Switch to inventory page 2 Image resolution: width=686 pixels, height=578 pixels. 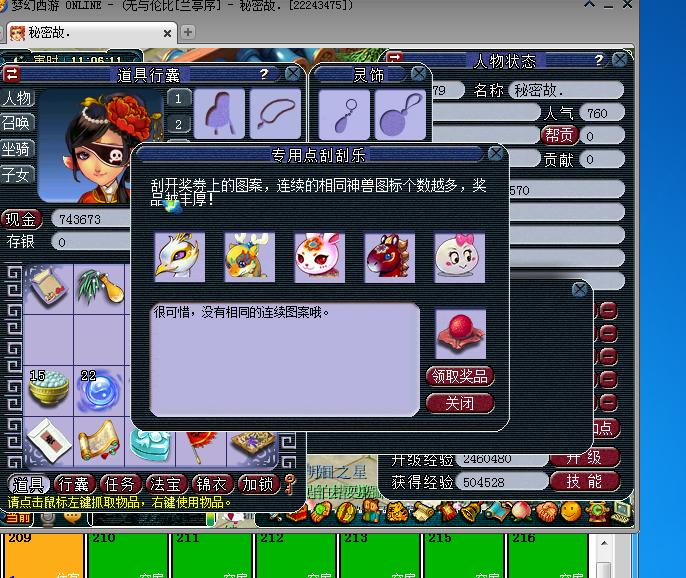pos(178,124)
